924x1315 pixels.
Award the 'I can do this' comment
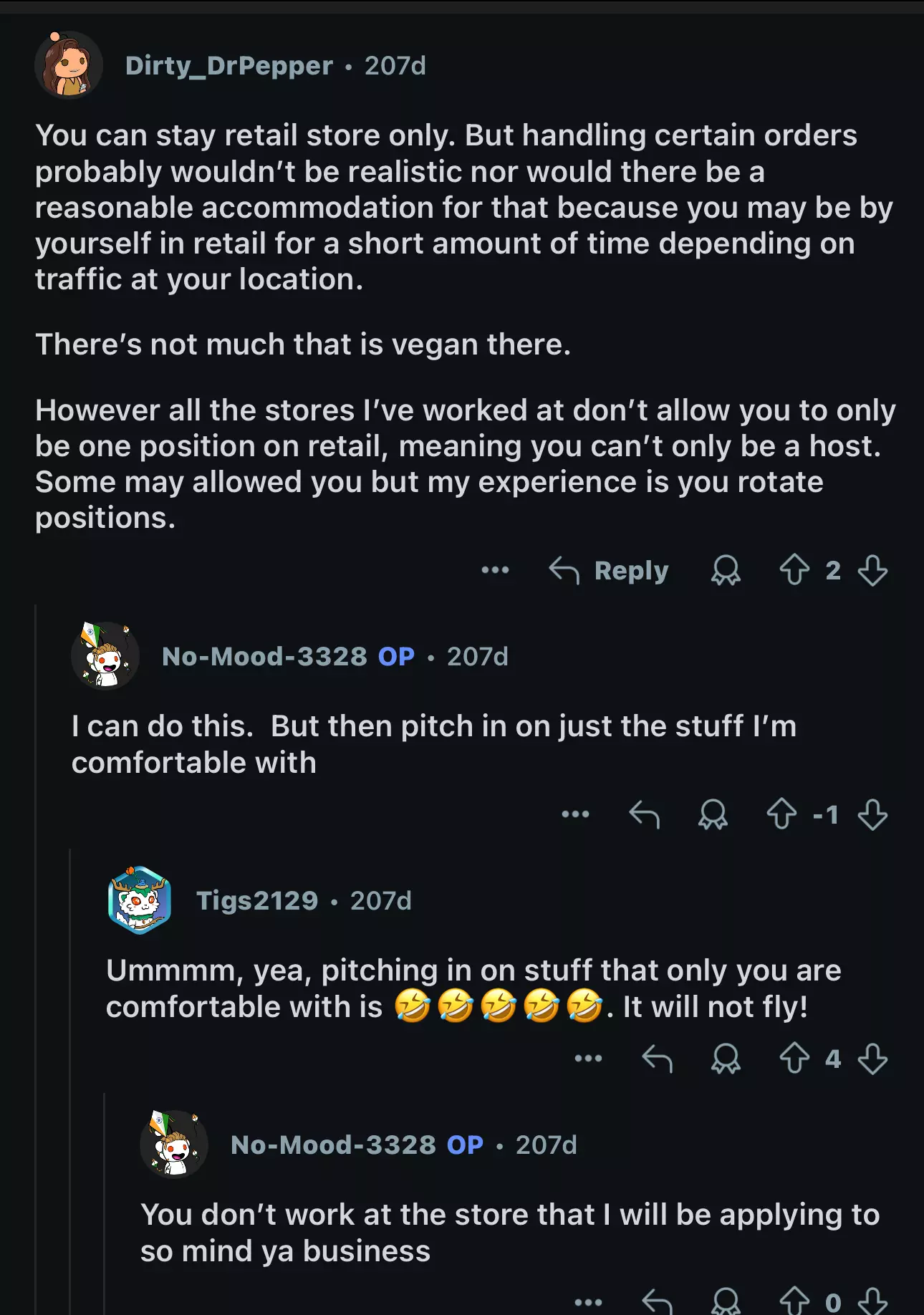click(713, 814)
